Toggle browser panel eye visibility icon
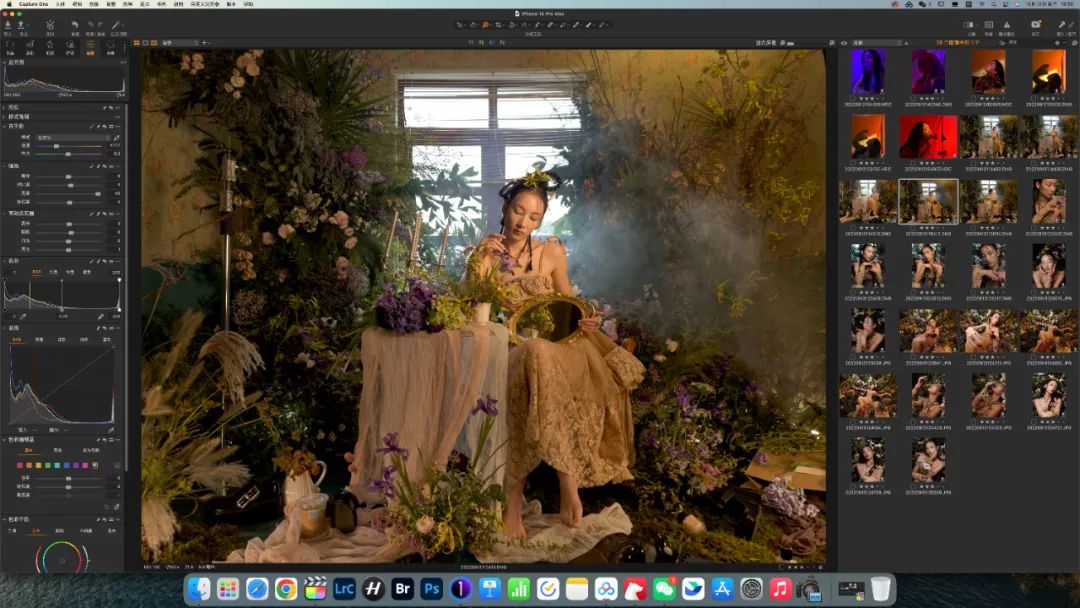 (x=844, y=43)
